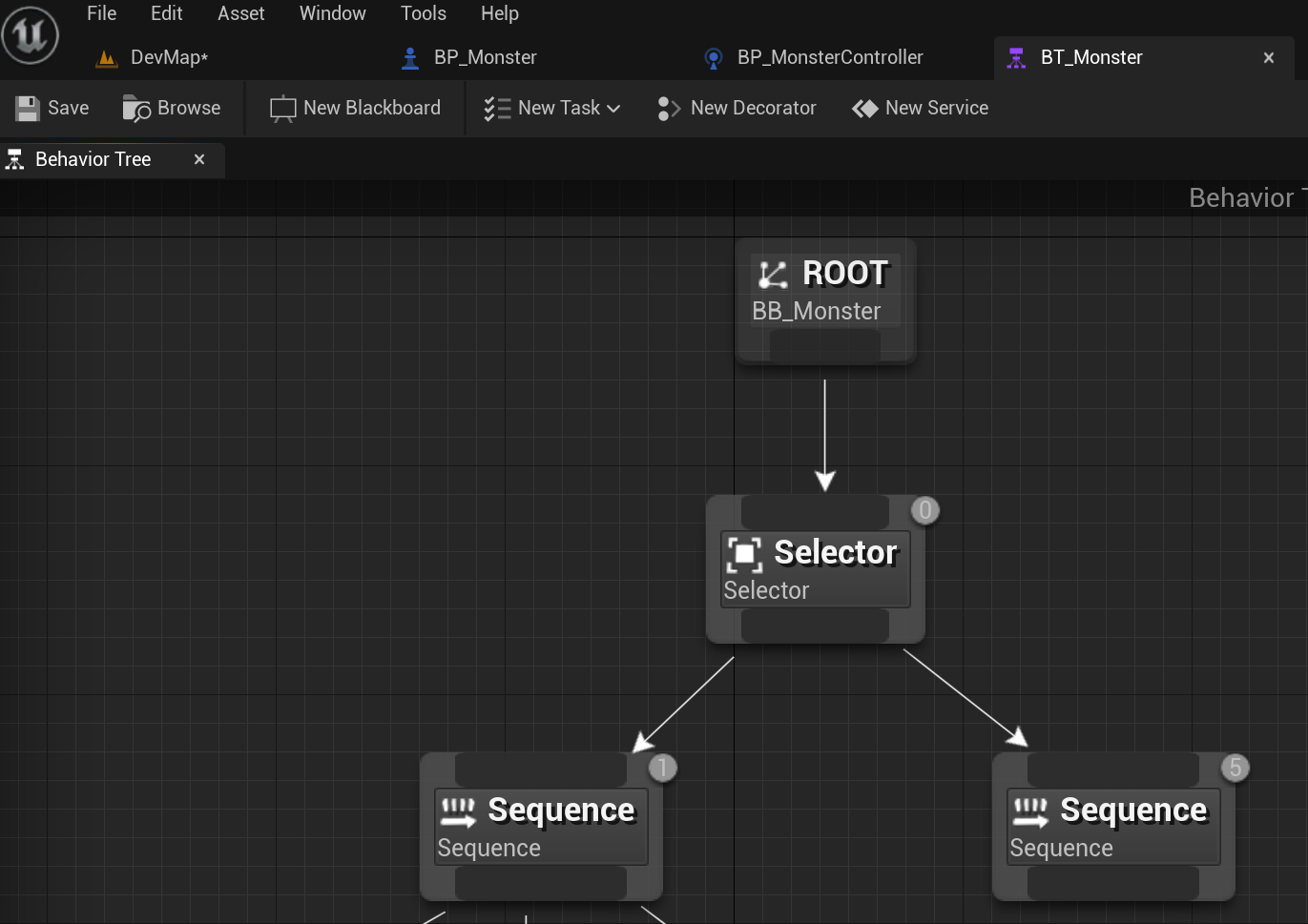Click the New Blackboard icon

click(x=282, y=109)
